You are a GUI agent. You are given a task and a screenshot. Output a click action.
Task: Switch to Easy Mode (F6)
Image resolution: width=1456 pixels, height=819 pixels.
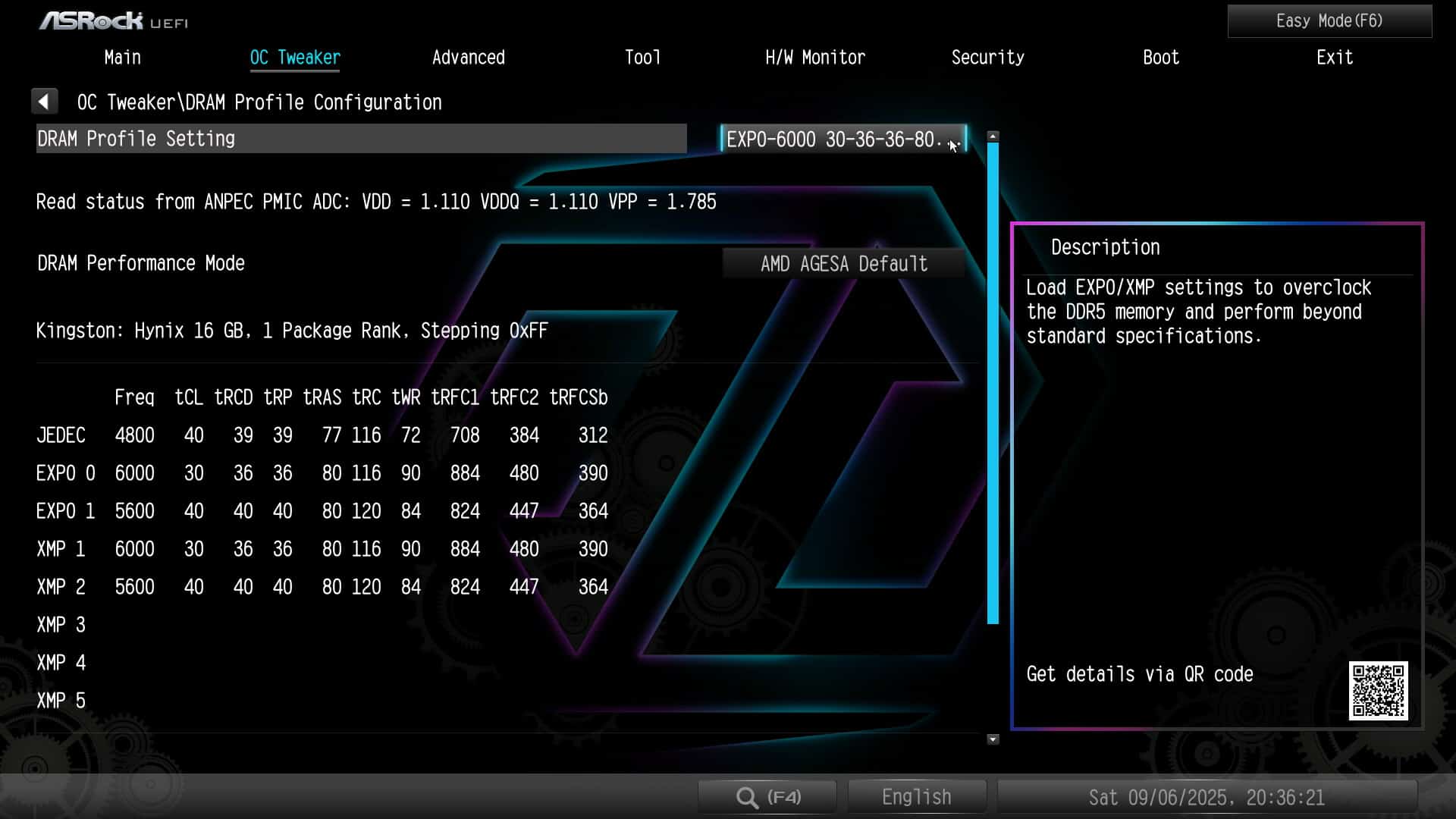click(x=1329, y=21)
